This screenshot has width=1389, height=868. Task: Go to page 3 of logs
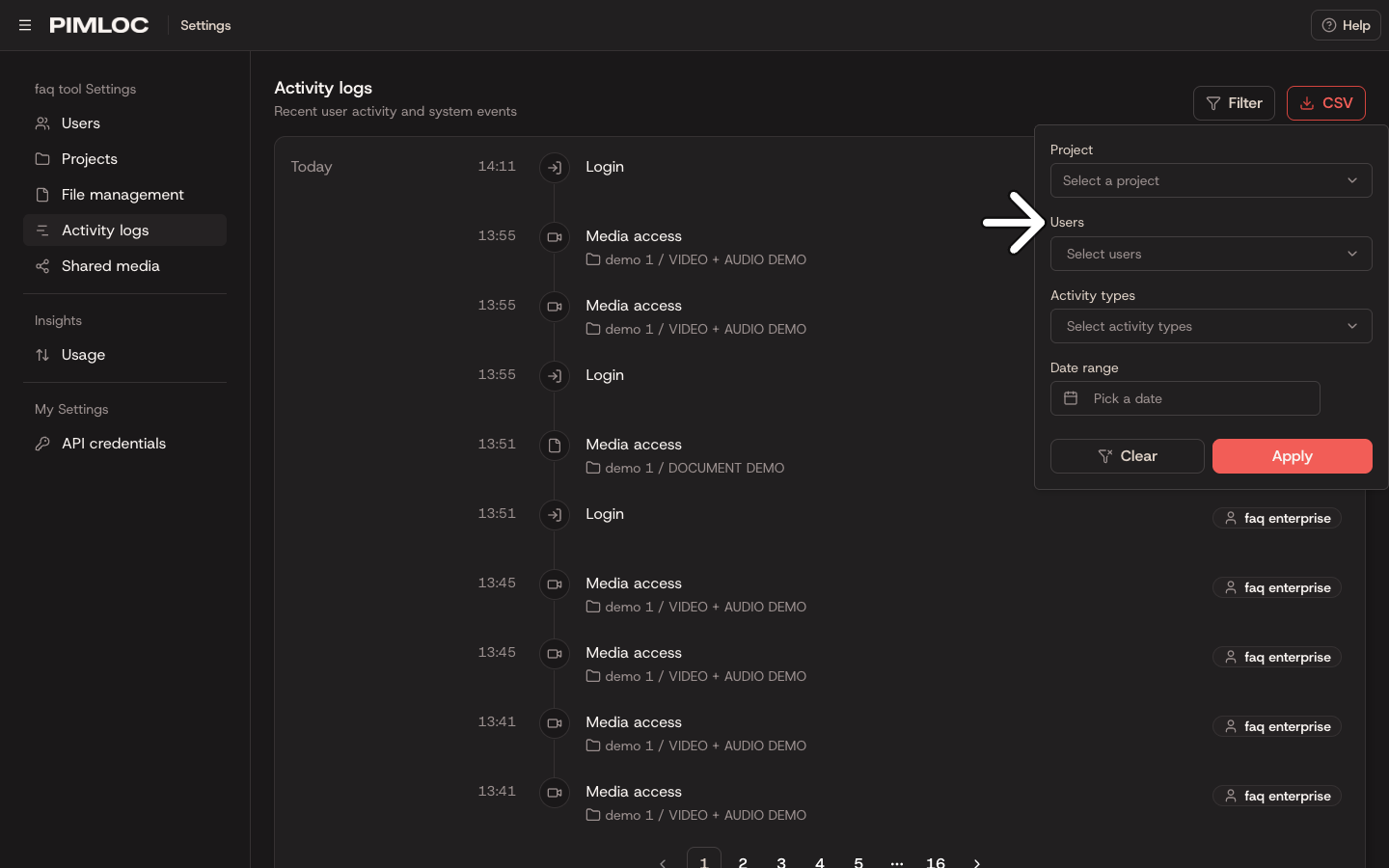[781, 861]
